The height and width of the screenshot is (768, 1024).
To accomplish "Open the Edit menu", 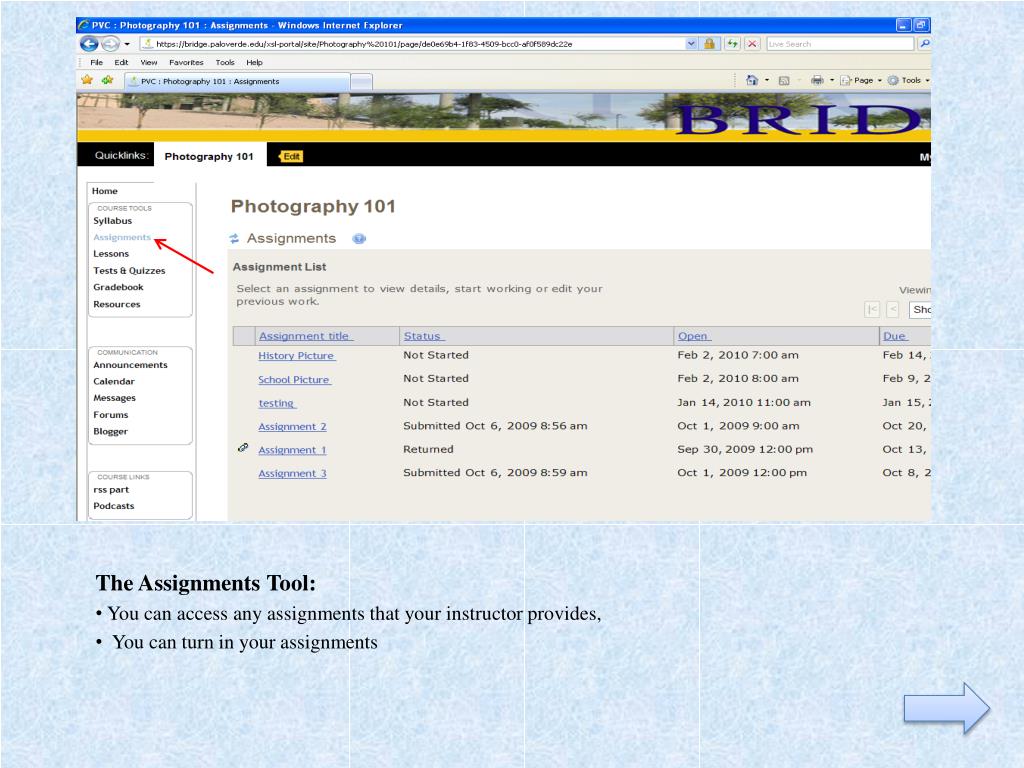I will coord(121,63).
